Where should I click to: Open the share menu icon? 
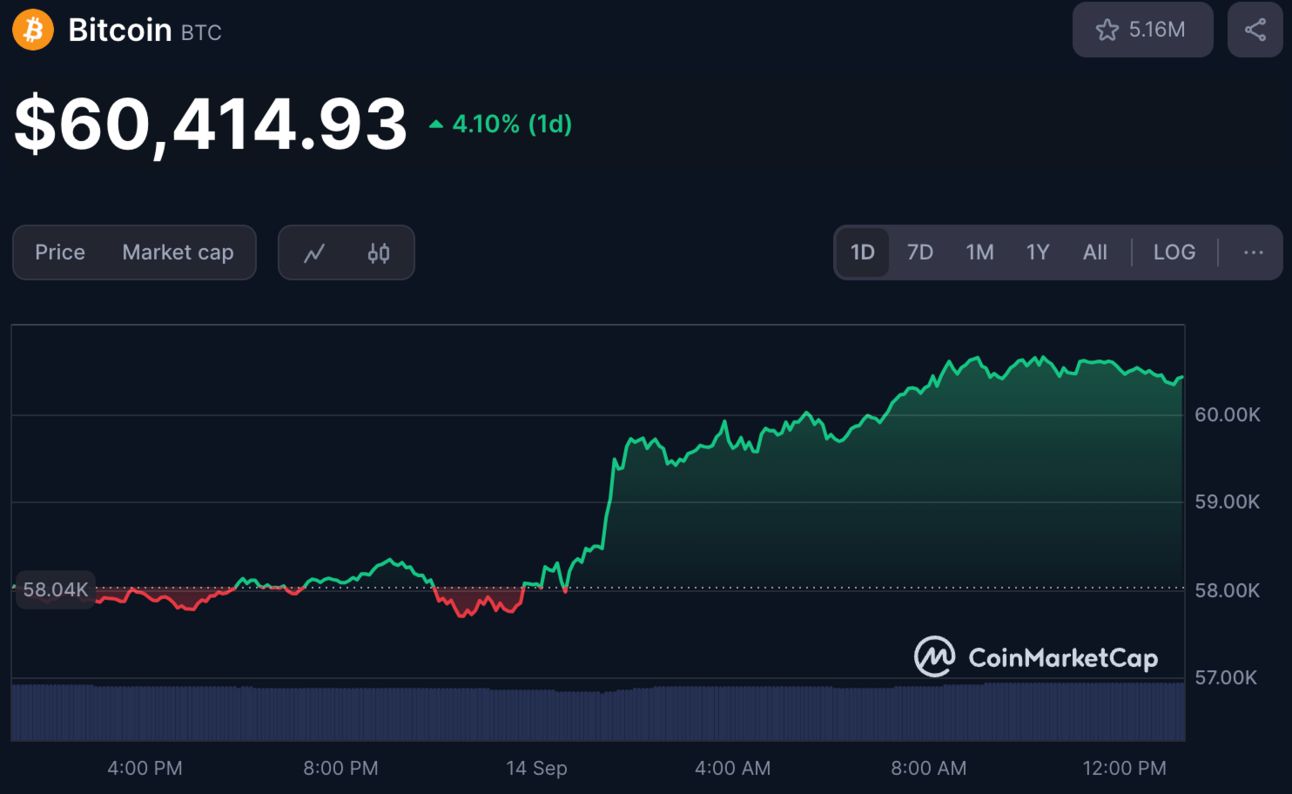click(1255, 30)
